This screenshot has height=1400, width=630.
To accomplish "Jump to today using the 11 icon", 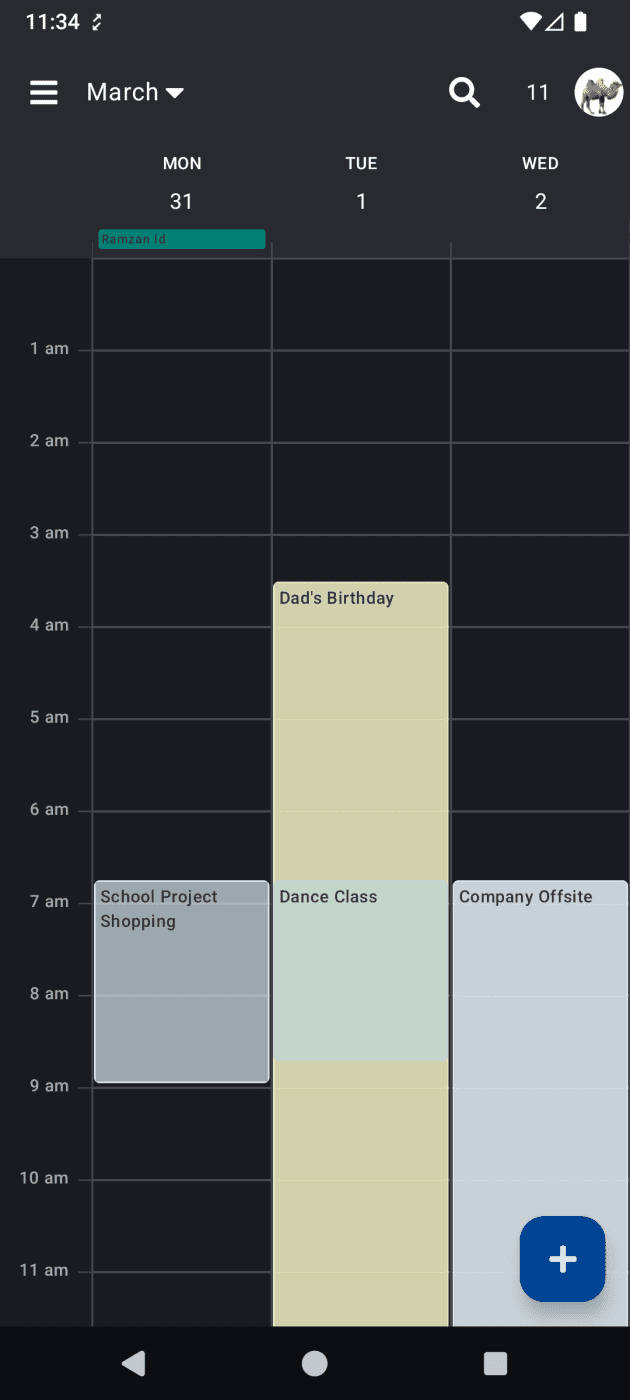I will (x=538, y=93).
